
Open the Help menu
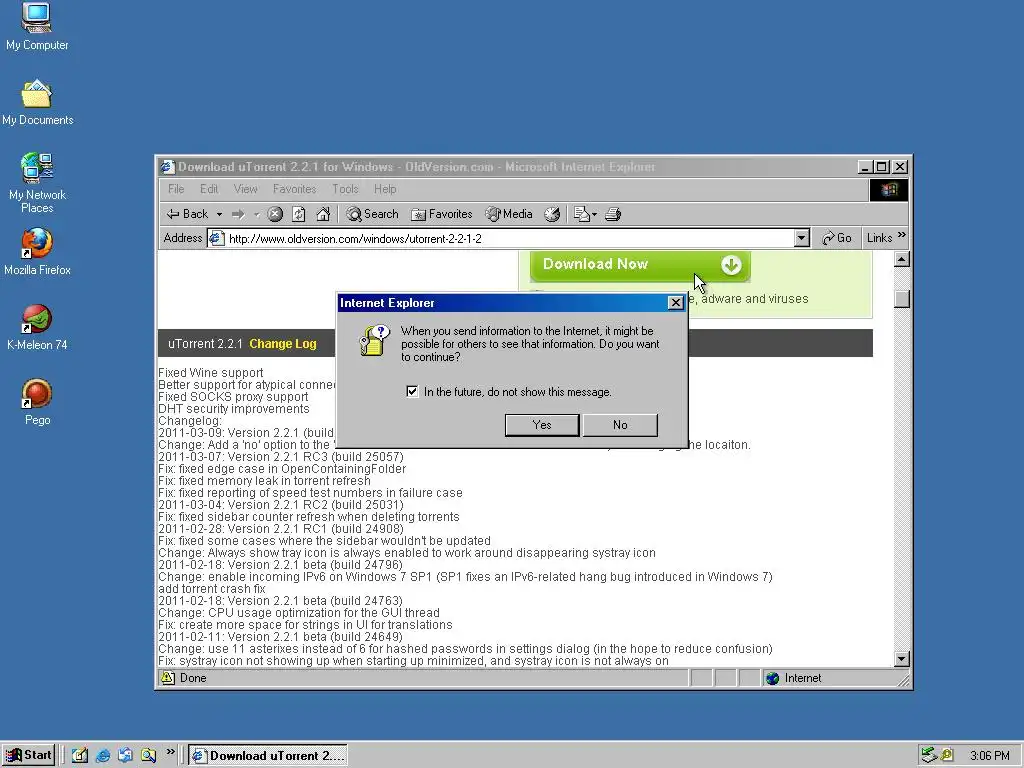[385, 189]
